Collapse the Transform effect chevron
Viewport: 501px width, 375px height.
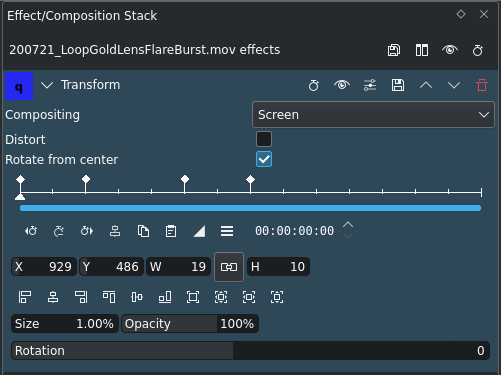tap(47, 86)
